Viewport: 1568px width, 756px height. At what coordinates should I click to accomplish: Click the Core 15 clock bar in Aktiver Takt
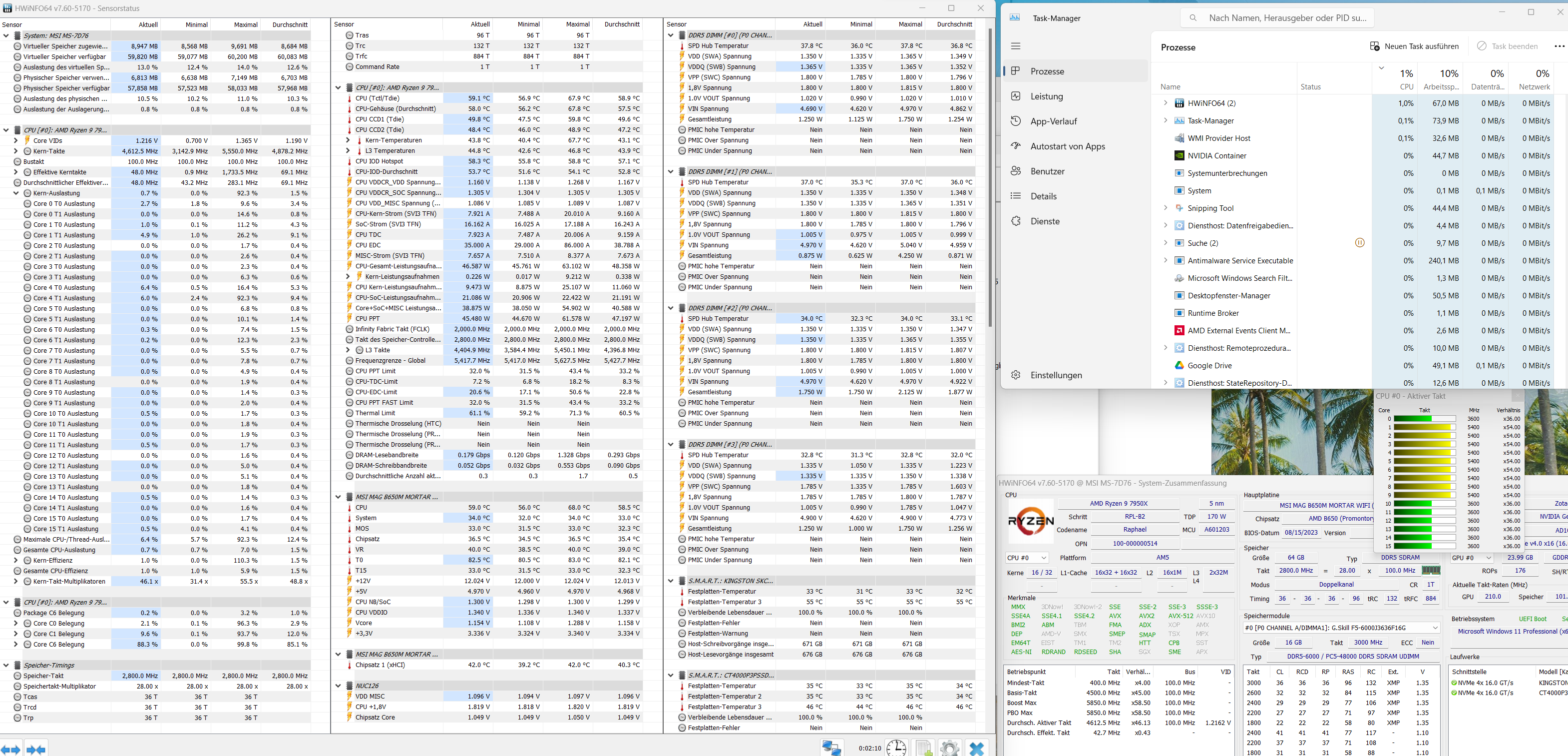click(1424, 546)
